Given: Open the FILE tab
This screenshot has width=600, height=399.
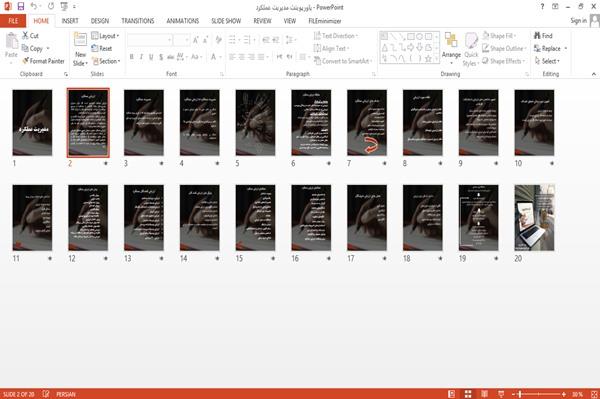Looking at the screenshot, I should (x=13, y=21).
